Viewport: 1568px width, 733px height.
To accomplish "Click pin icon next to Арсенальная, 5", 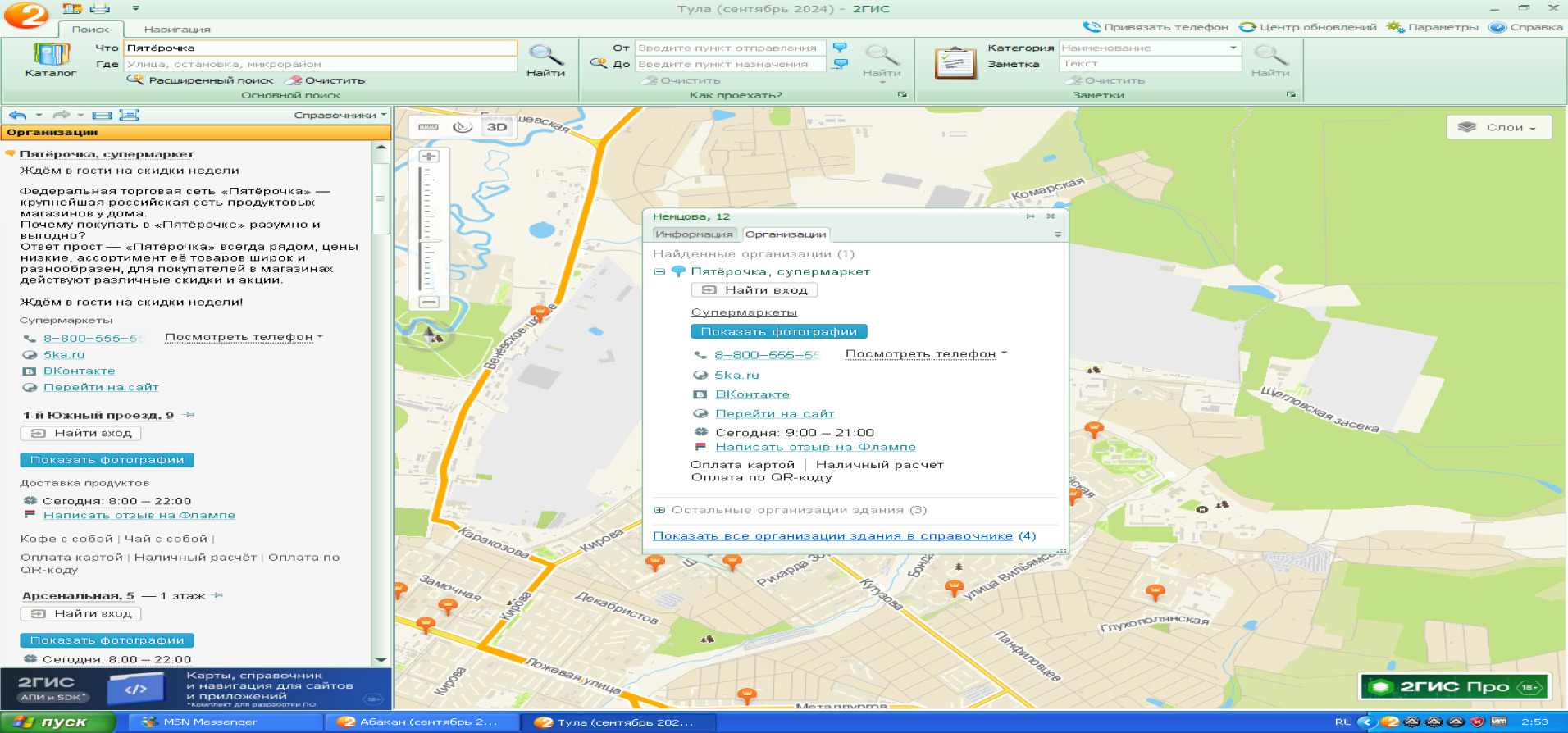I will click(x=217, y=595).
